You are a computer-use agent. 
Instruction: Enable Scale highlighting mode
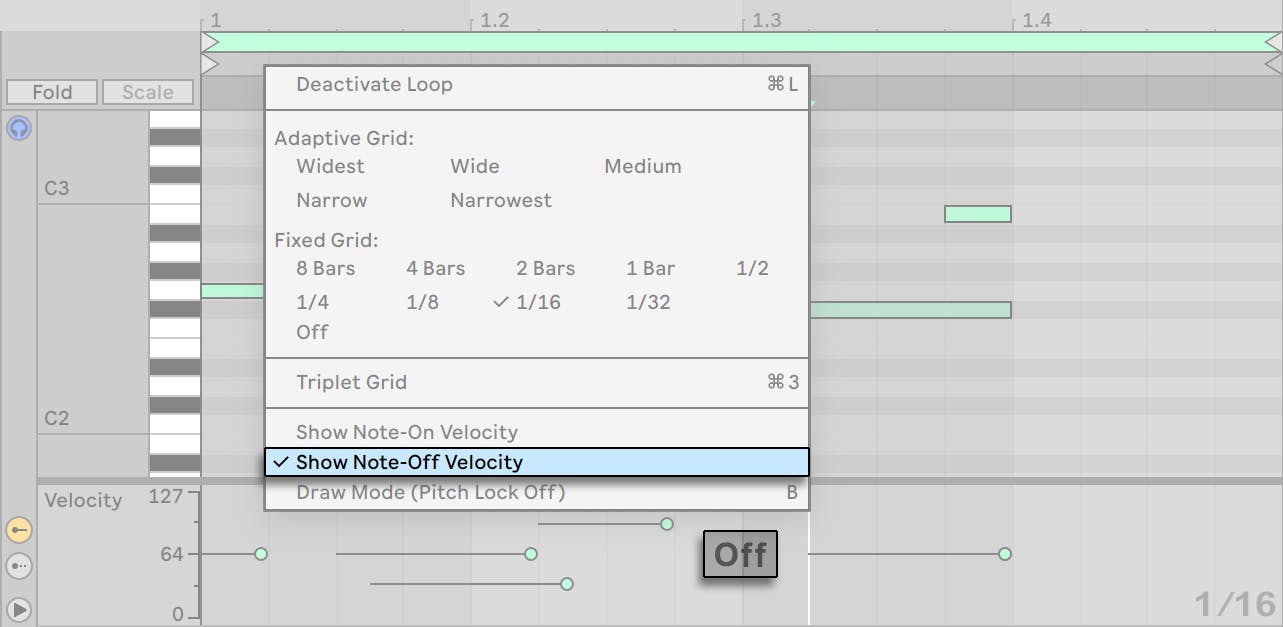click(x=147, y=92)
